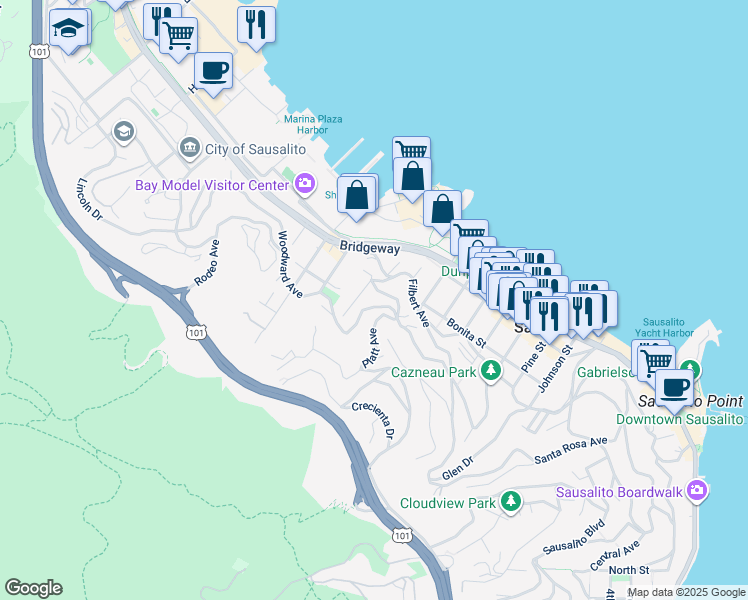The image size is (748, 600).
Task: Click the Glen Dr street label
Action: [457, 468]
